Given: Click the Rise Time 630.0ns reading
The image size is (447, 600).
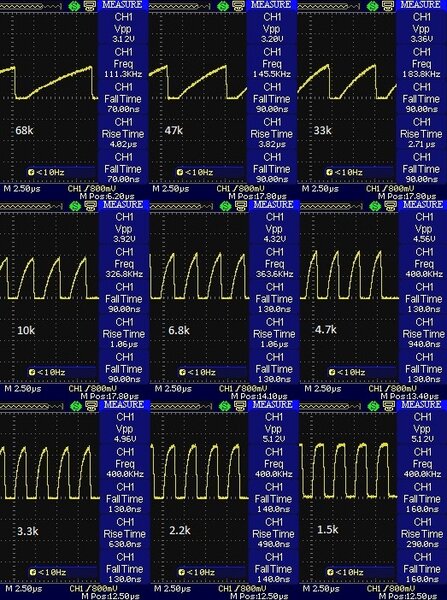Looking at the screenshot, I should coord(124,545).
